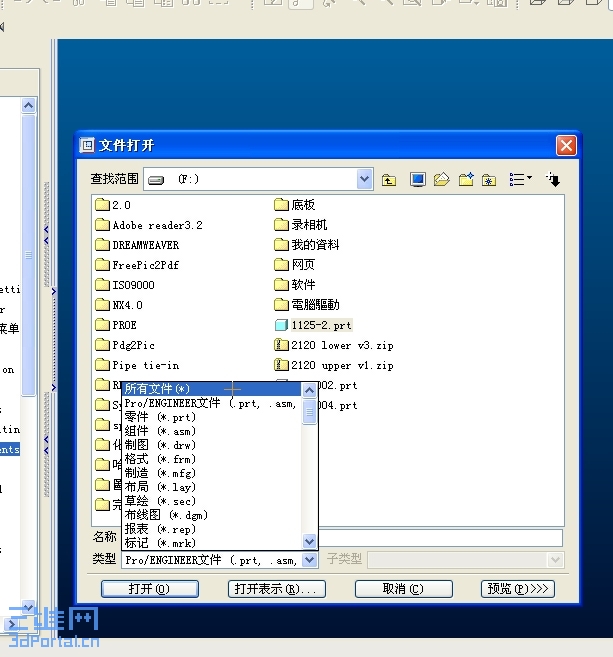Select the 電腦驅動 folder
Screen dimensions: 613x657
(307, 305)
